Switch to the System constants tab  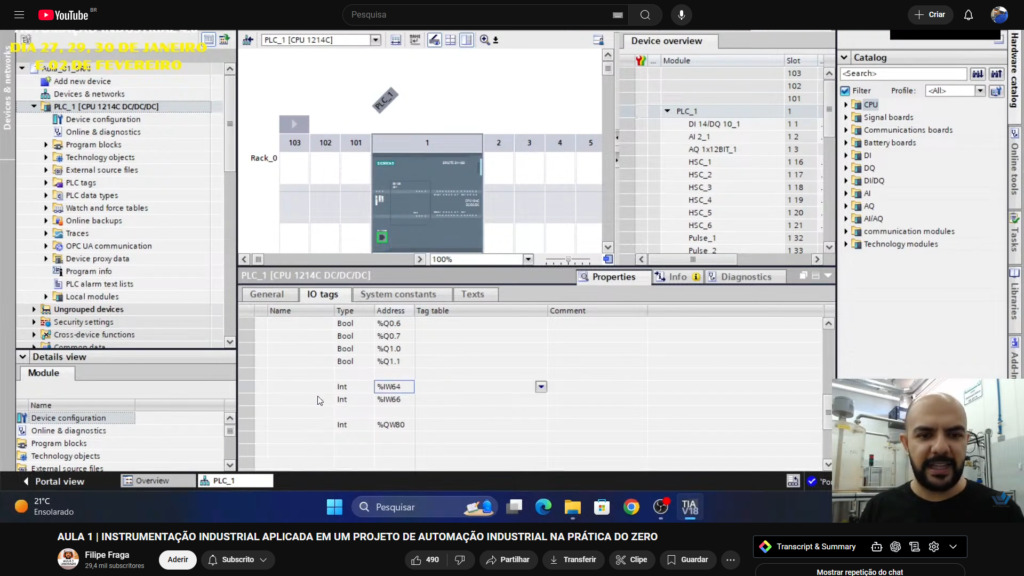click(398, 295)
